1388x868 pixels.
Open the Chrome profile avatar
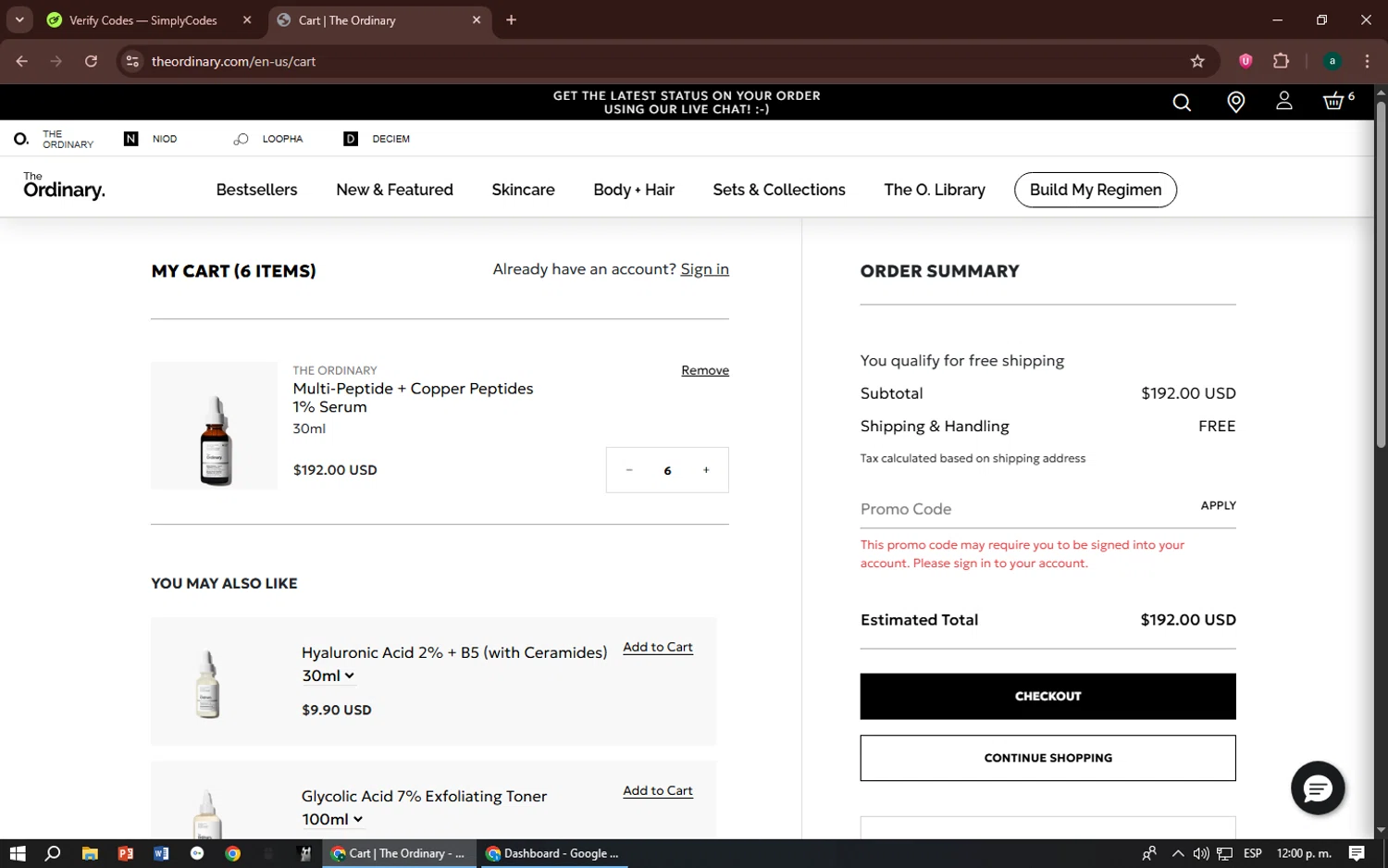tap(1332, 61)
